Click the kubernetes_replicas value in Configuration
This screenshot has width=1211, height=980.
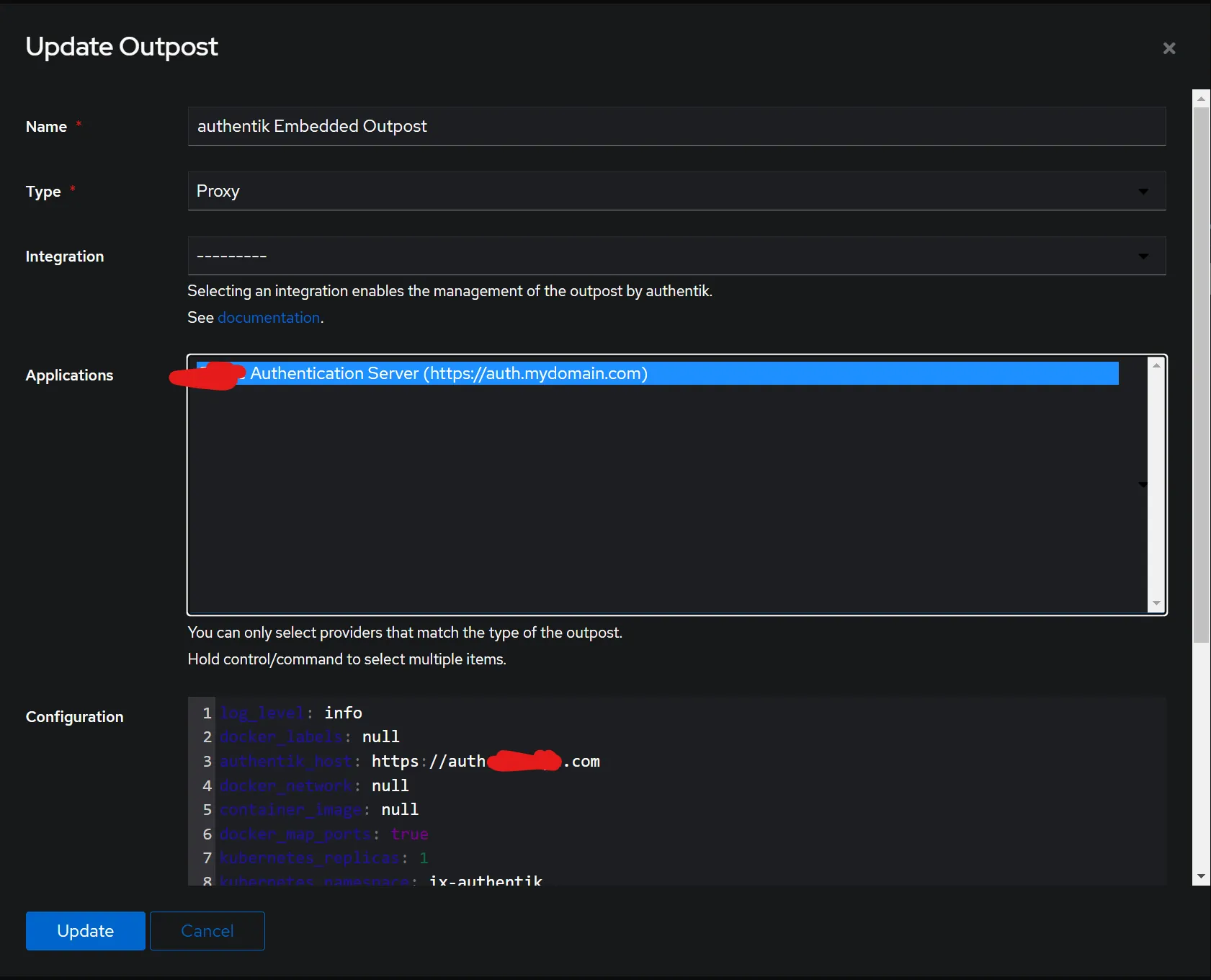424,858
